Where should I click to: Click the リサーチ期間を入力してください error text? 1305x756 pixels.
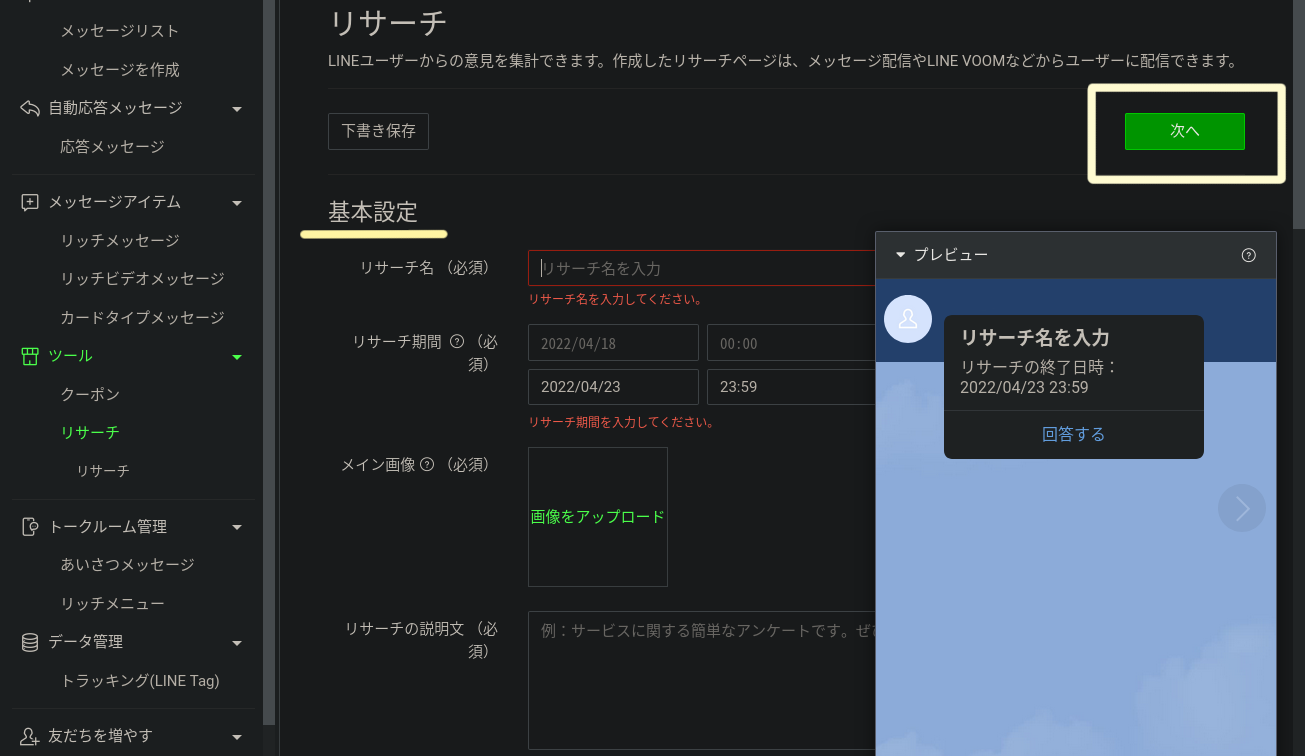pos(621,422)
